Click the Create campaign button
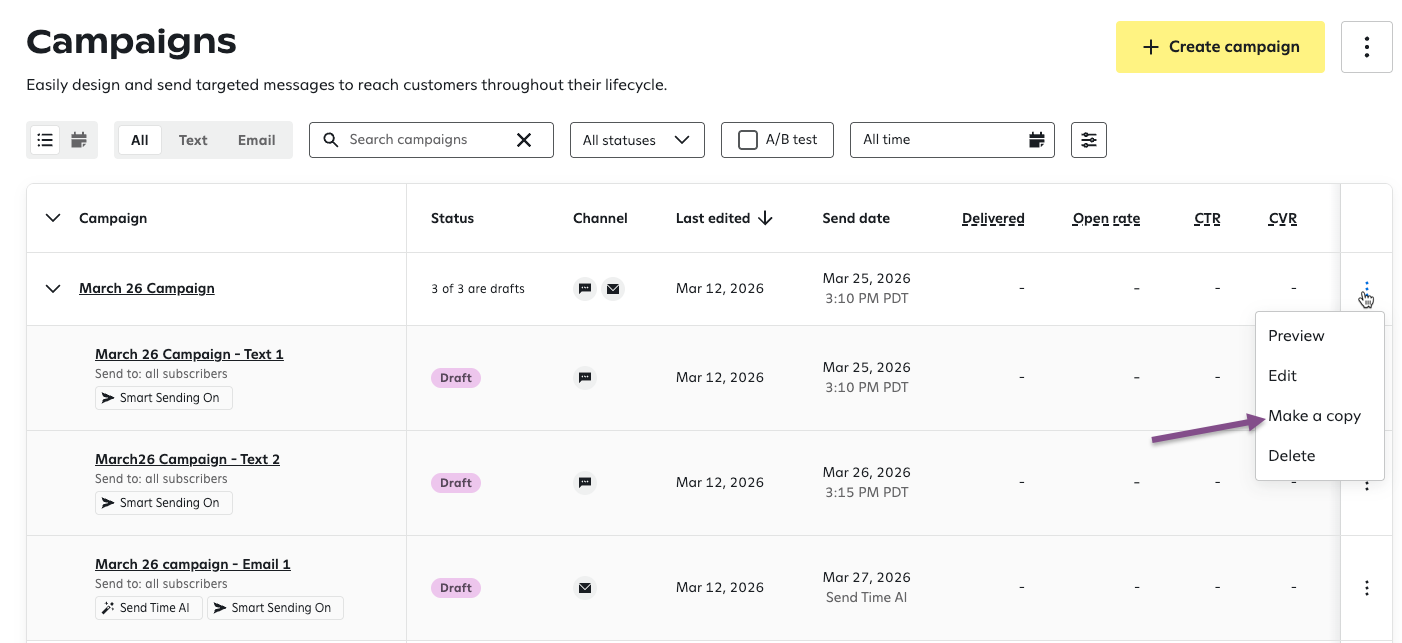The image size is (1402, 643). 1220,47
